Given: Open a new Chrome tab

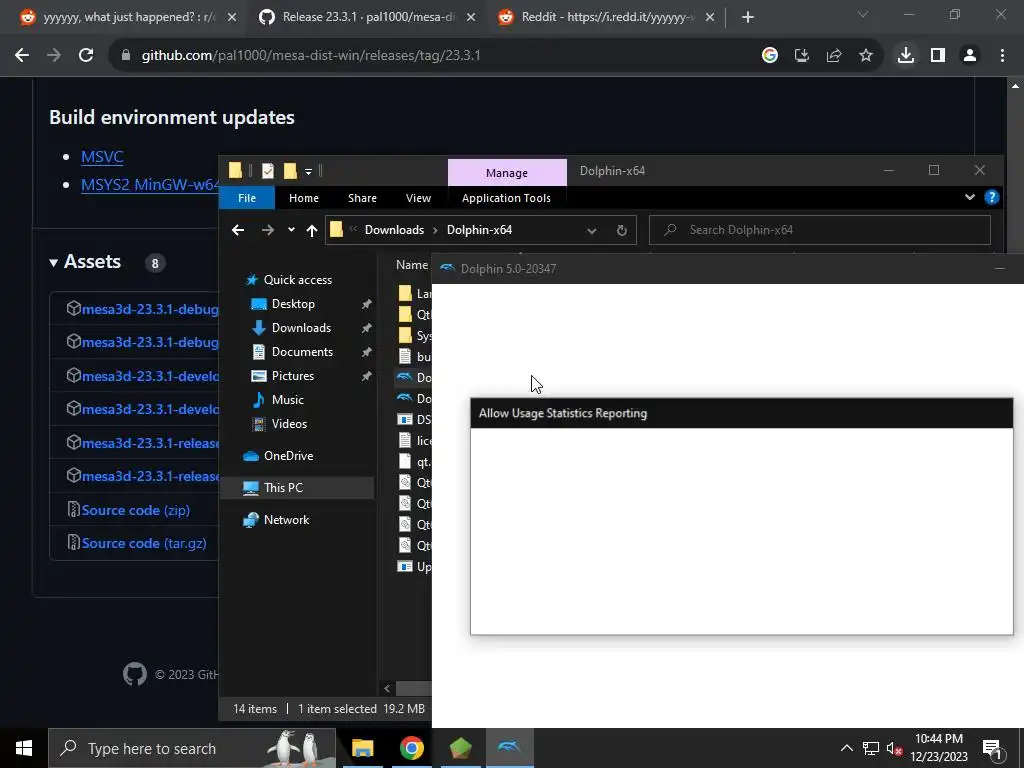Looking at the screenshot, I should [x=748, y=18].
